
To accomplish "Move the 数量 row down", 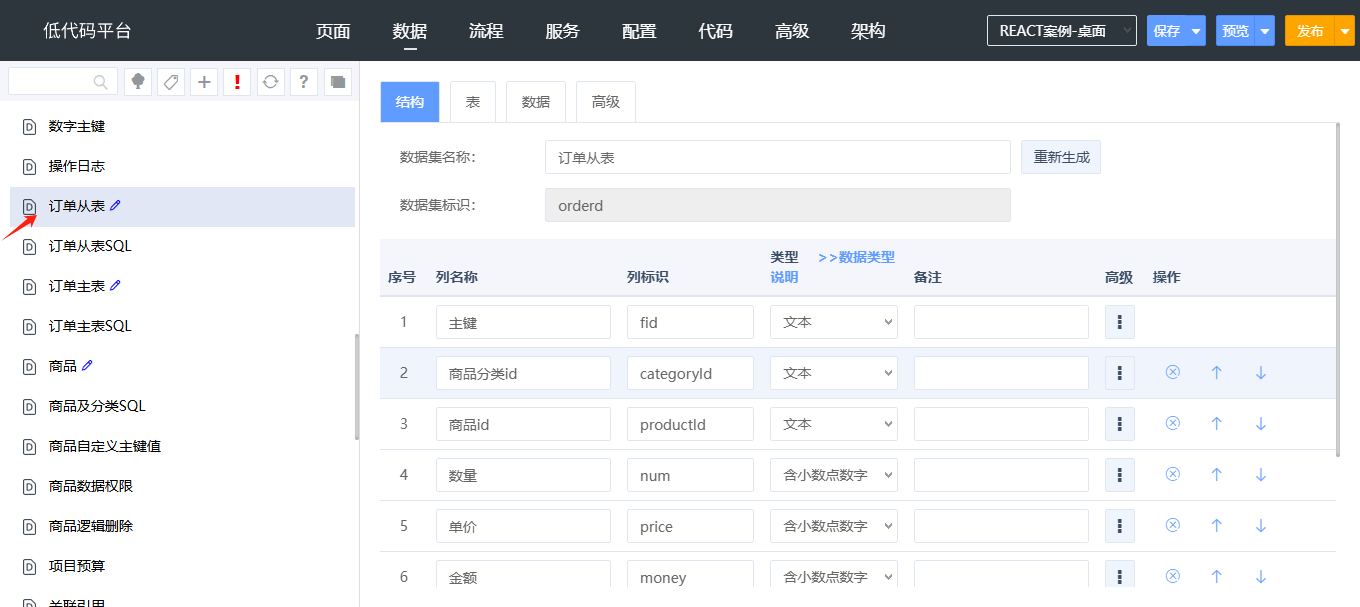I will point(1261,474).
